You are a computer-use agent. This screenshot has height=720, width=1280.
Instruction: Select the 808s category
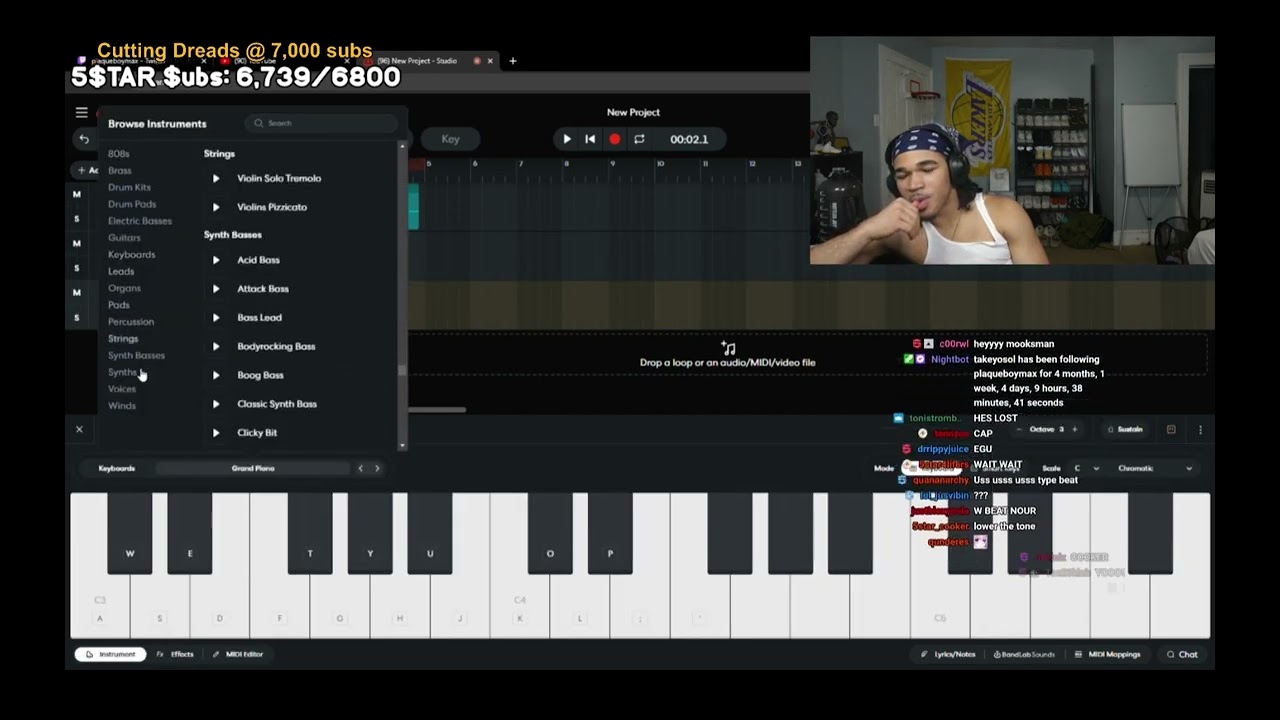click(118, 154)
